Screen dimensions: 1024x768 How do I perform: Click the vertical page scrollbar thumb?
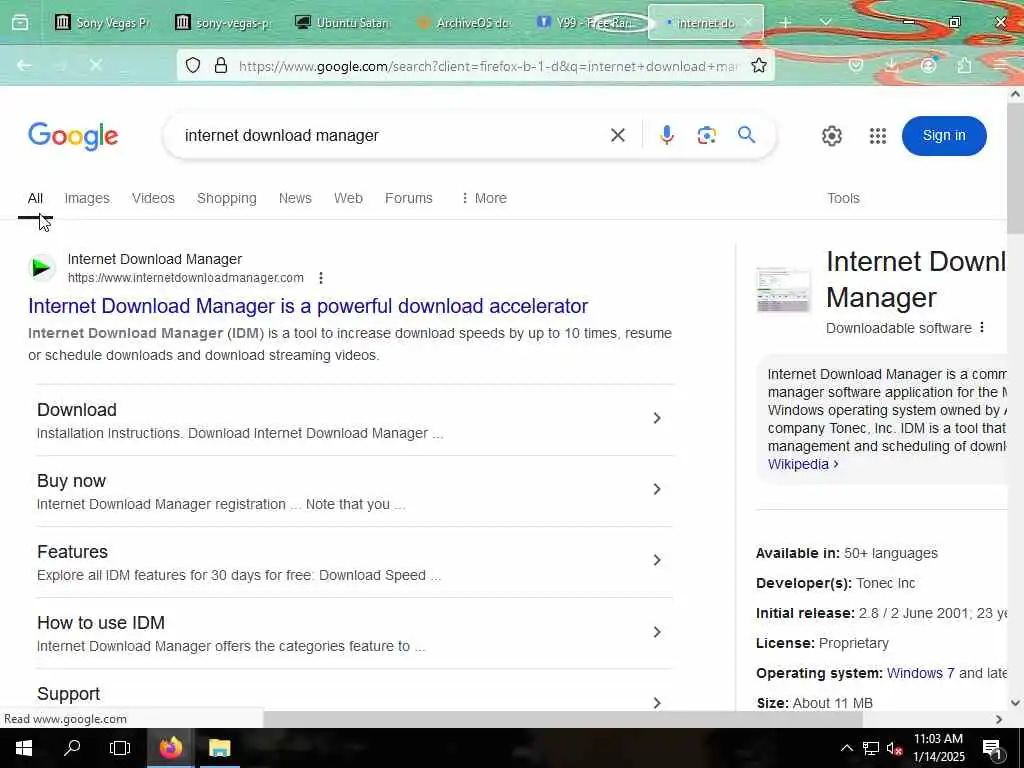1015,168
